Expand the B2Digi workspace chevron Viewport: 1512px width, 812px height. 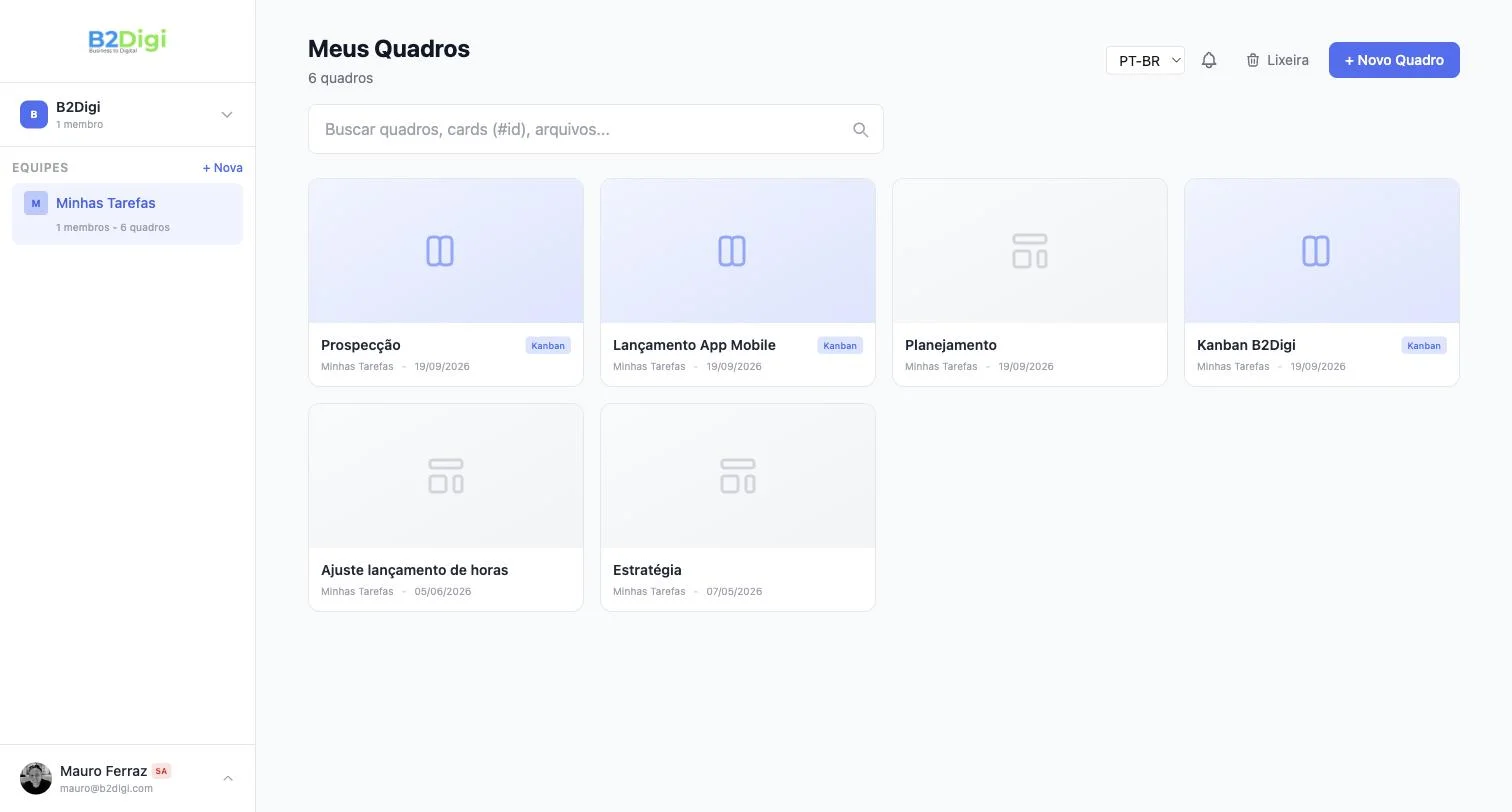coord(227,114)
